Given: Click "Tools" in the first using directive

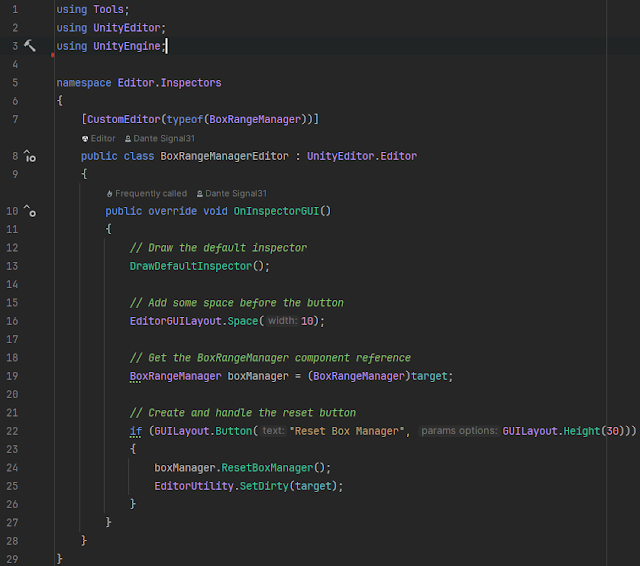Looking at the screenshot, I should click(108, 9).
